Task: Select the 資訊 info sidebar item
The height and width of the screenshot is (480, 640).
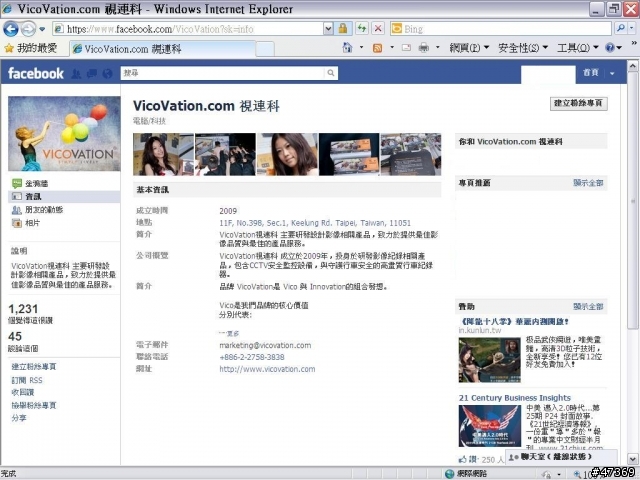Action: tap(64, 197)
